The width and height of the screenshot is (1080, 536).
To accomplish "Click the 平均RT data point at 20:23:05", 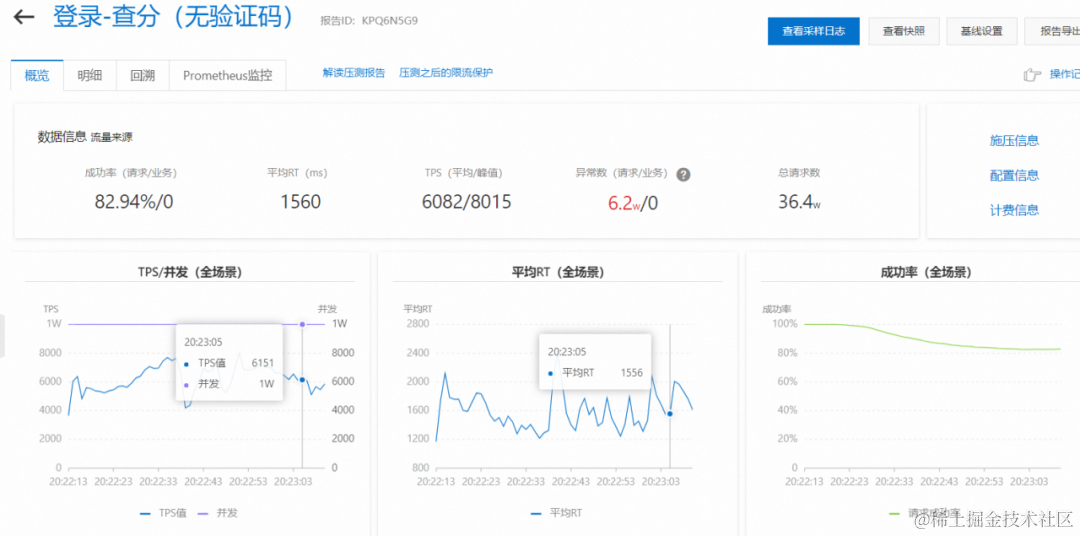I will (x=669, y=413).
